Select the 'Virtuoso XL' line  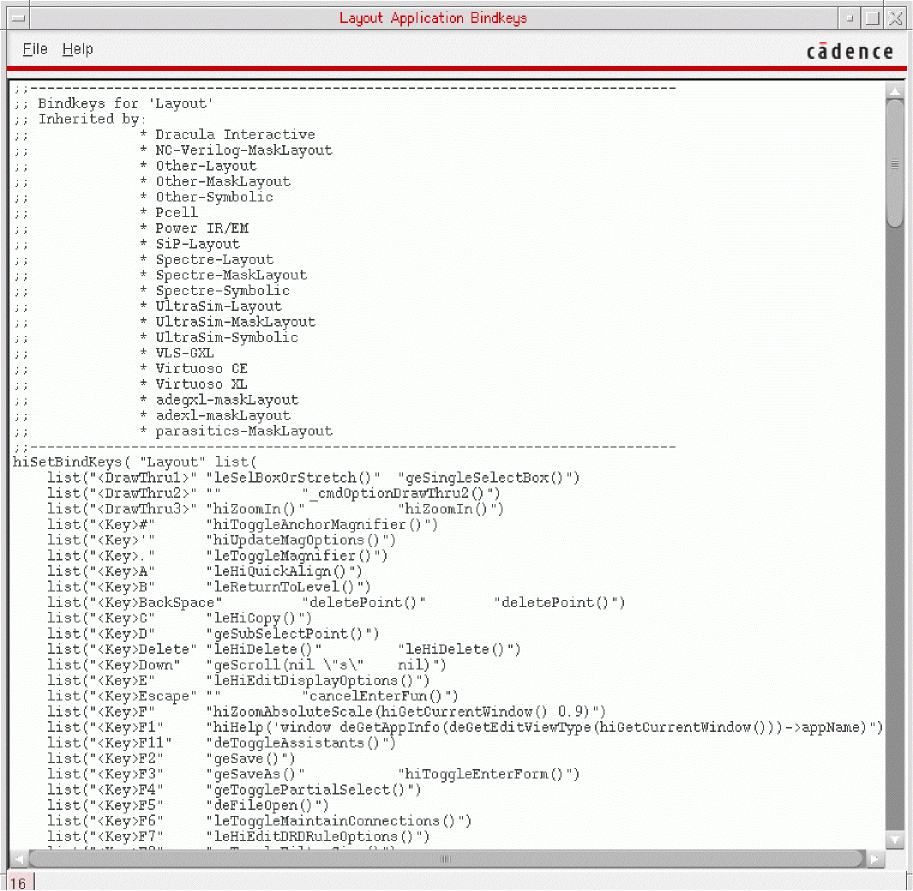pos(194,384)
